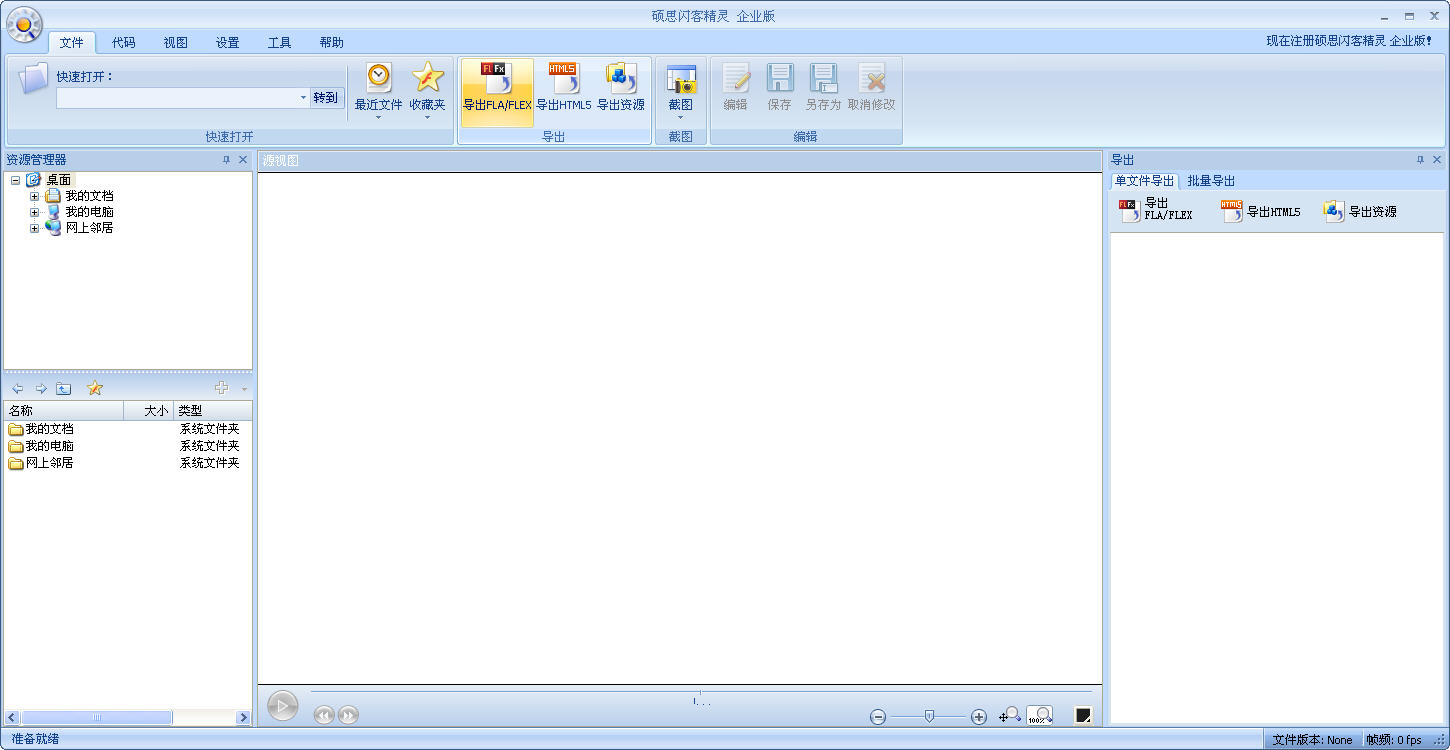Screen dimensions: 1450x750
Task: Switch to the 文件 ribbon tab
Action: 72,42
